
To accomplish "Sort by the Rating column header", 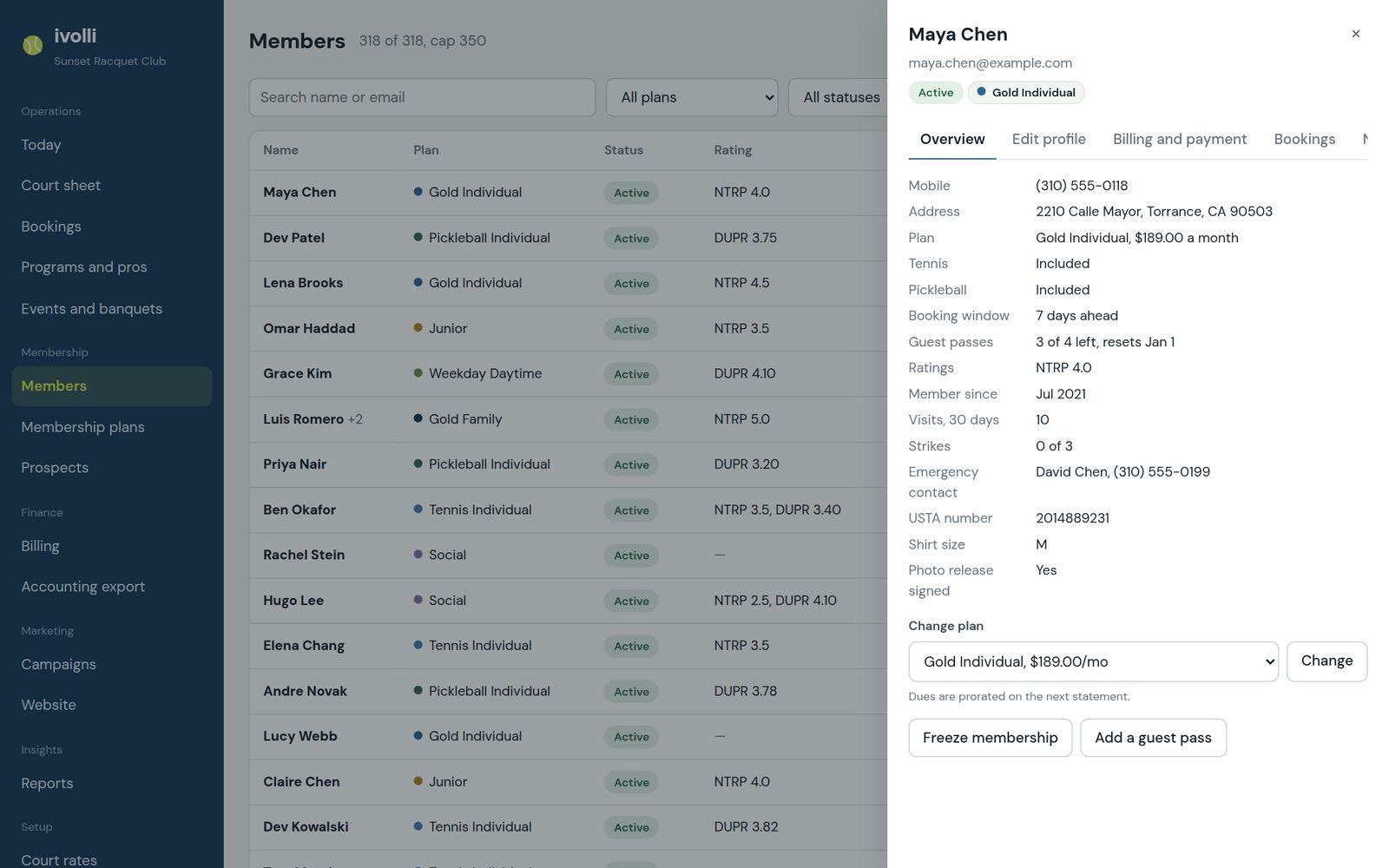I will [733, 150].
